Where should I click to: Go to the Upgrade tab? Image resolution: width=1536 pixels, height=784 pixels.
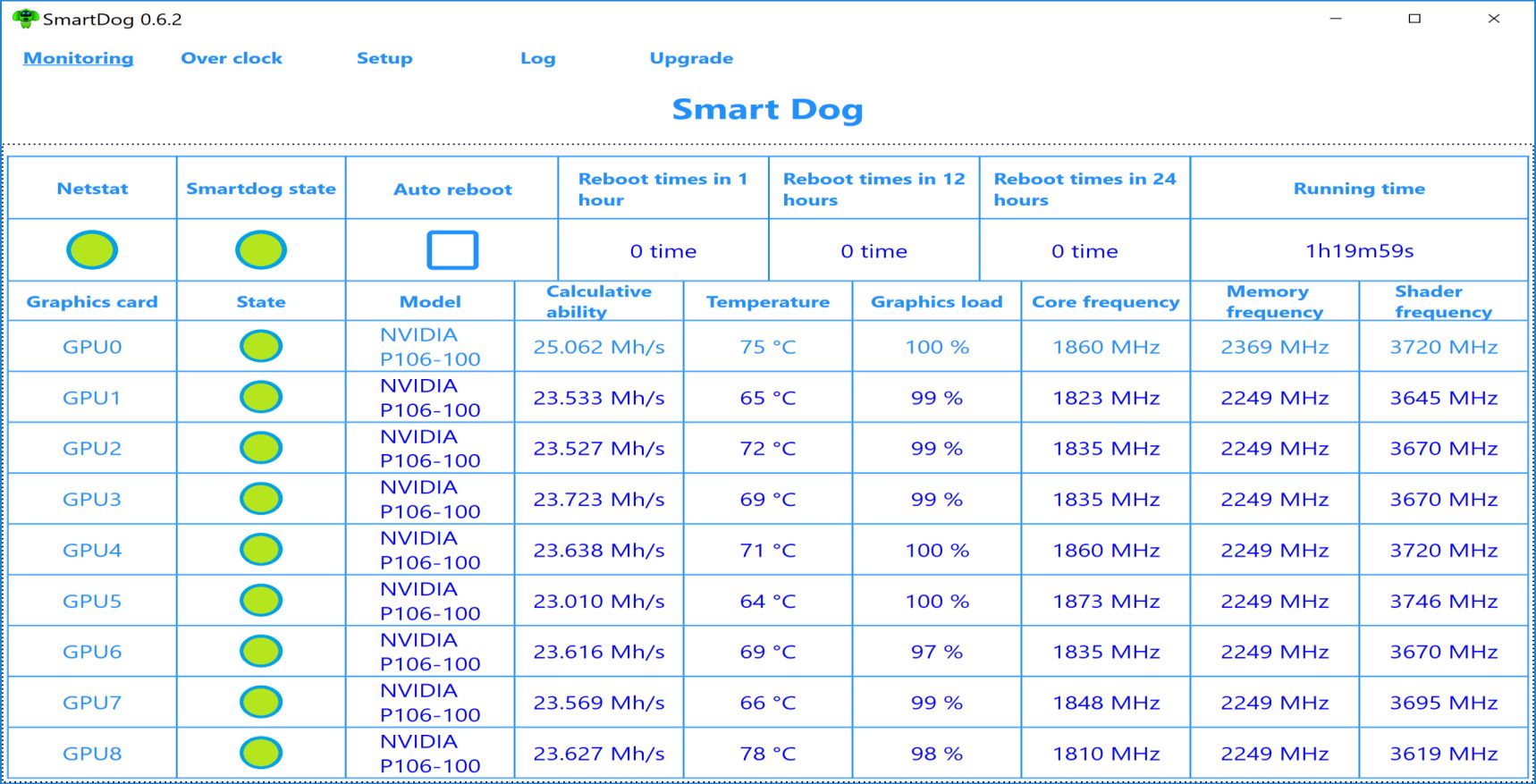tap(691, 58)
